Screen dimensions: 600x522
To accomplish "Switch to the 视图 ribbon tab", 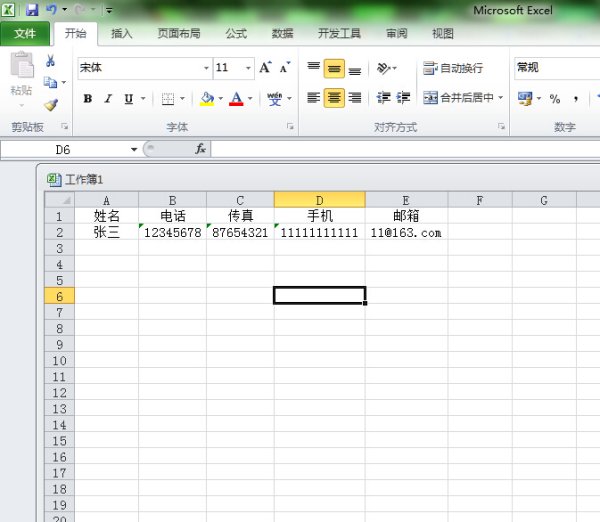I will 443,34.
